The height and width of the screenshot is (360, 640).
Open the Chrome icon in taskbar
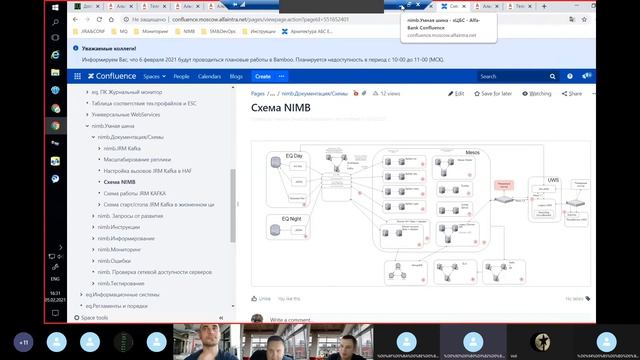(55, 126)
